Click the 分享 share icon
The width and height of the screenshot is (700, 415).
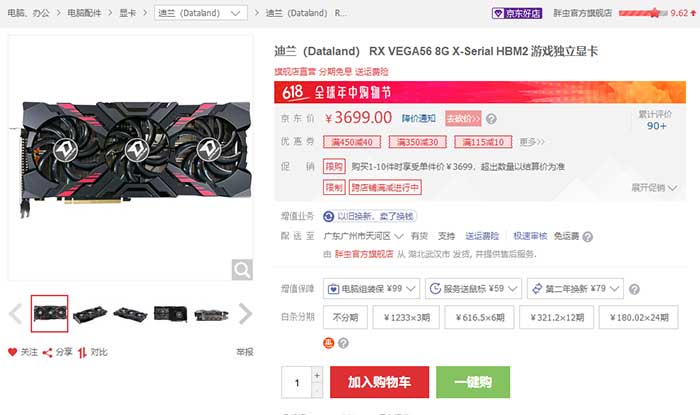click(47, 353)
